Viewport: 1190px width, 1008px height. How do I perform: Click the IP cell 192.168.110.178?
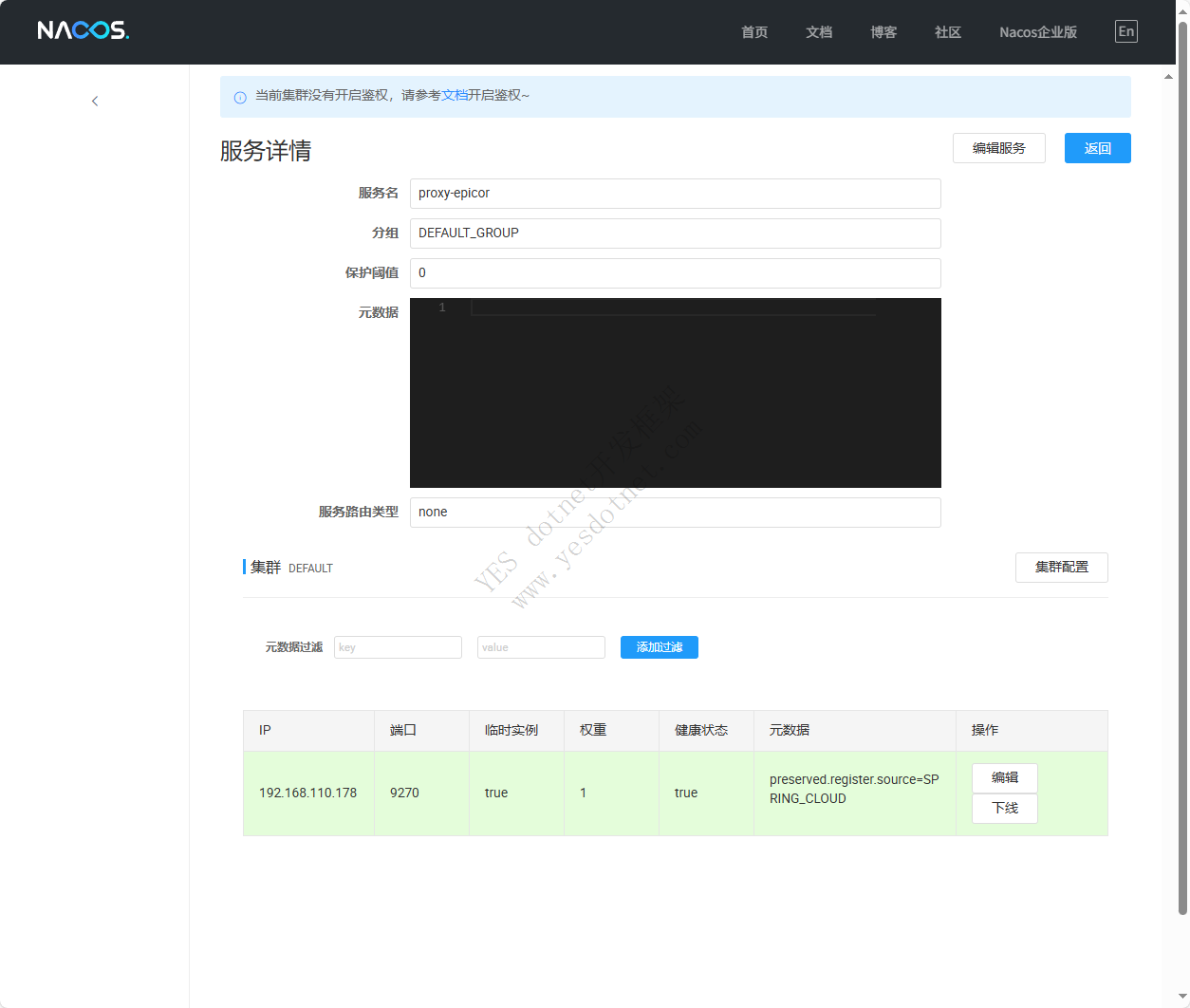[308, 793]
